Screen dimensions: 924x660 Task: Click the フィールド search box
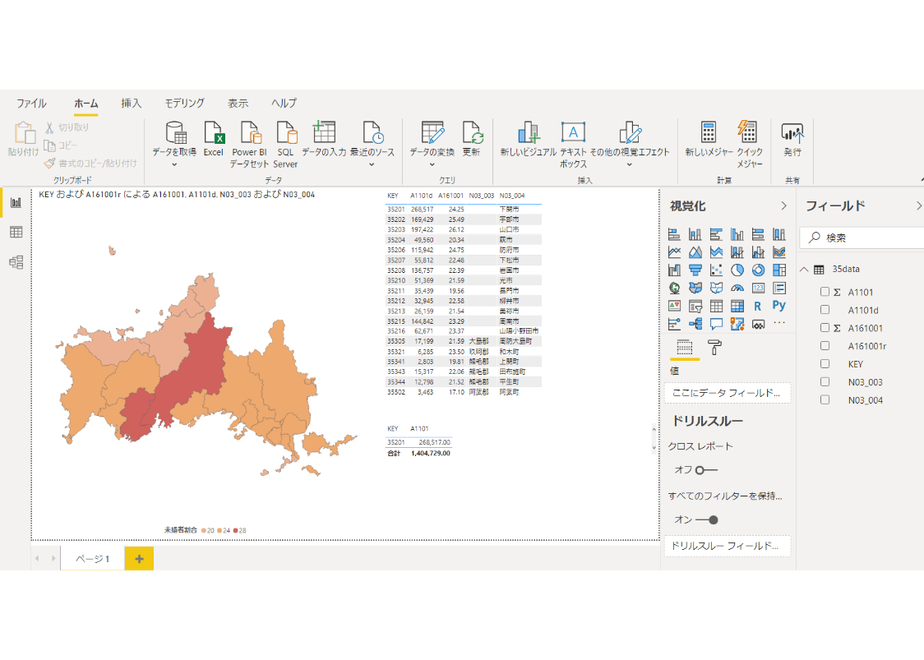click(x=862, y=237)
